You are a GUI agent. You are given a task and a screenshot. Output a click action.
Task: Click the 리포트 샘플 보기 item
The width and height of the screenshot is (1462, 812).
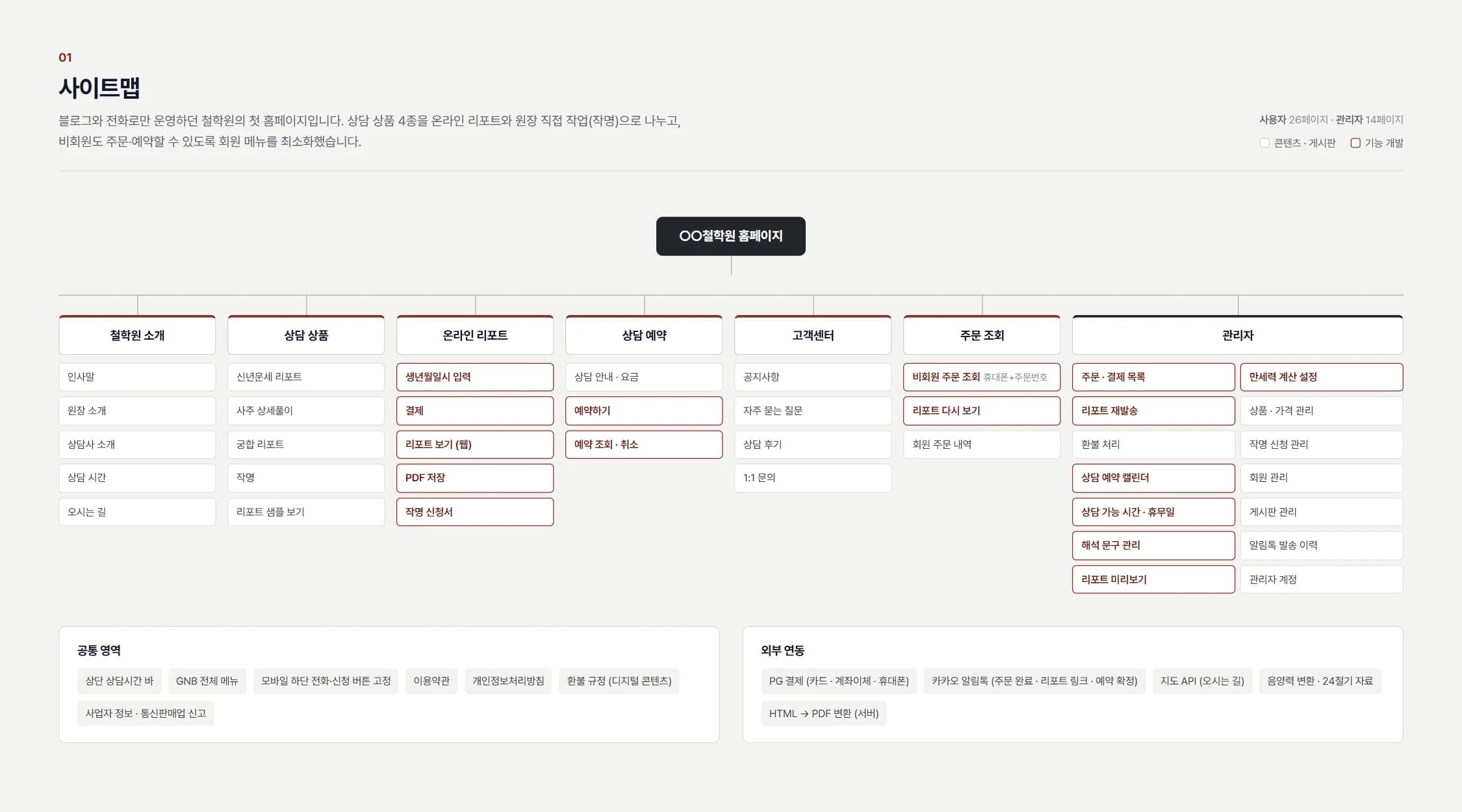point(306,512)
